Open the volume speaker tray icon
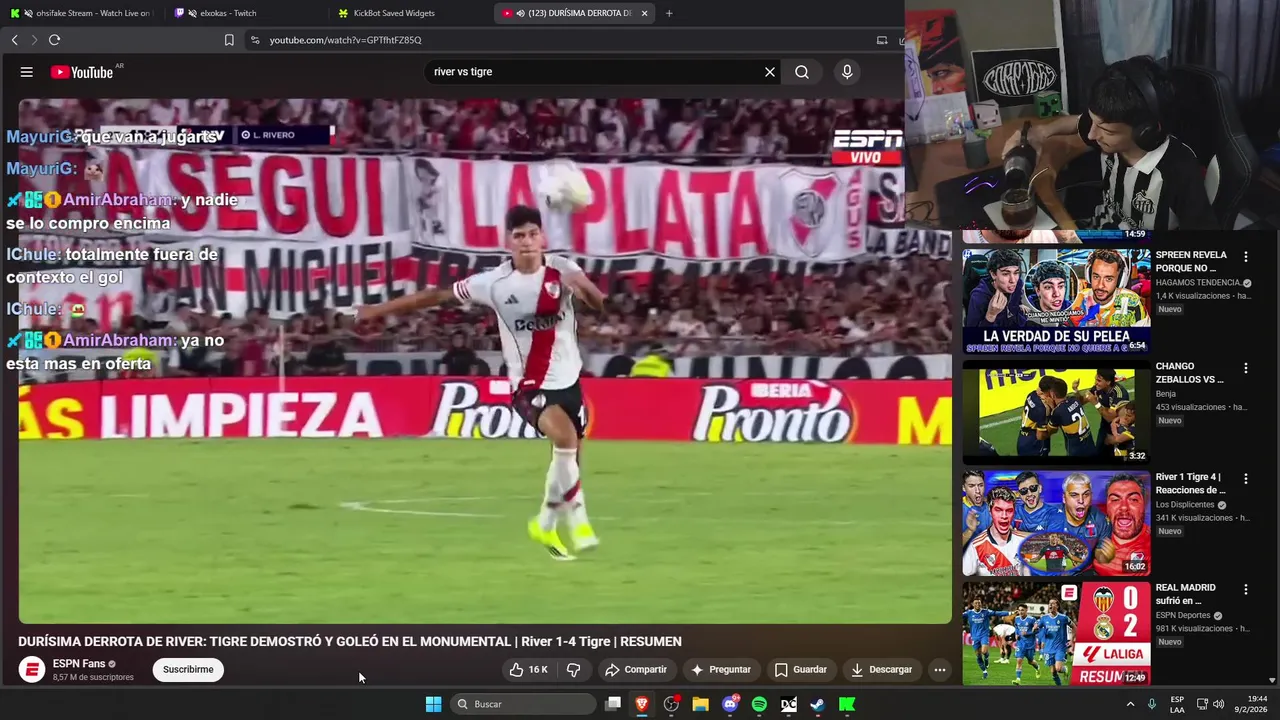The height and width of the screenshot is (720, 1280). click(x=1218, y=704)
